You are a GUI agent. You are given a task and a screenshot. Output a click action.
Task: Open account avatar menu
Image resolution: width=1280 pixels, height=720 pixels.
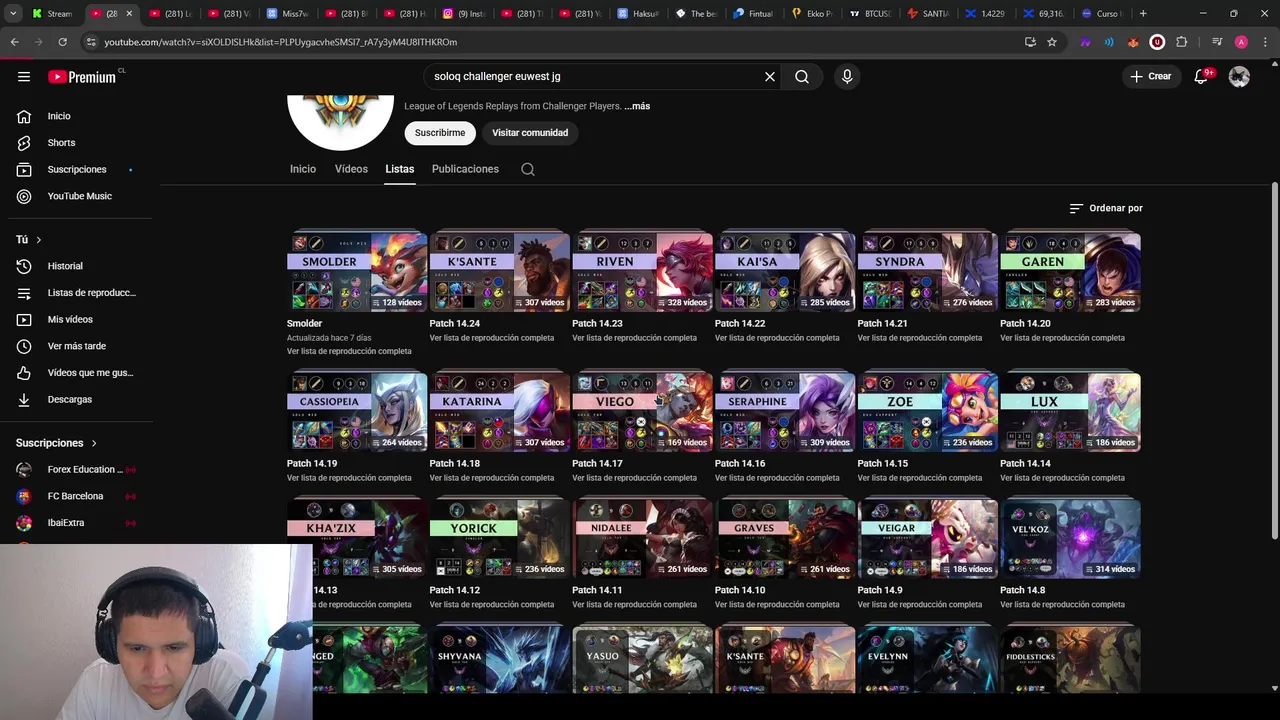[1239, 76]
